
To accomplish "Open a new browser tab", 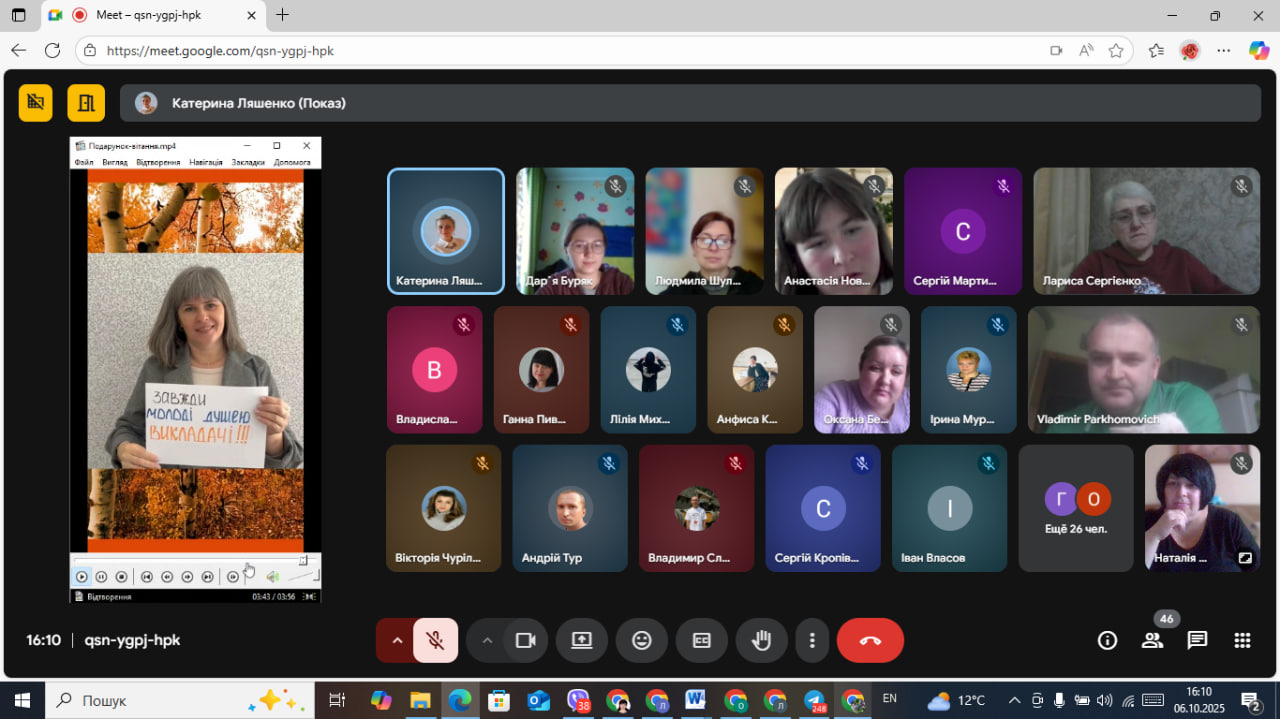I will pyautogui.click(x=283, y=15).
